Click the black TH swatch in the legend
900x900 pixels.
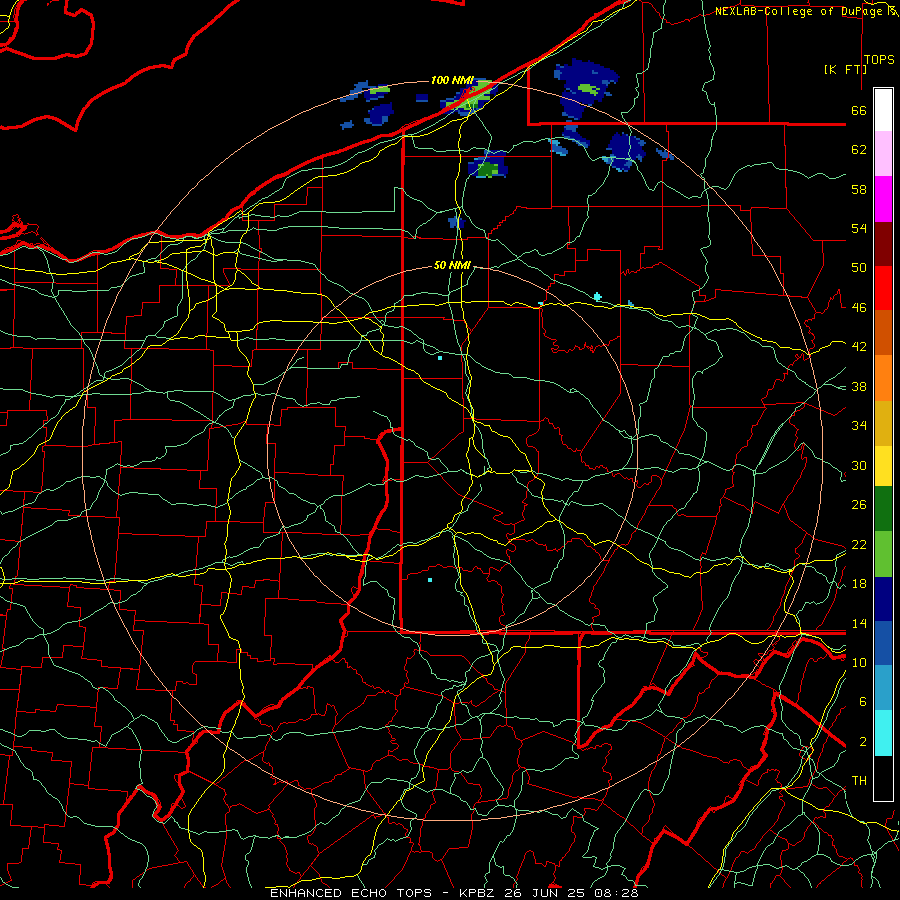point(883,778)
